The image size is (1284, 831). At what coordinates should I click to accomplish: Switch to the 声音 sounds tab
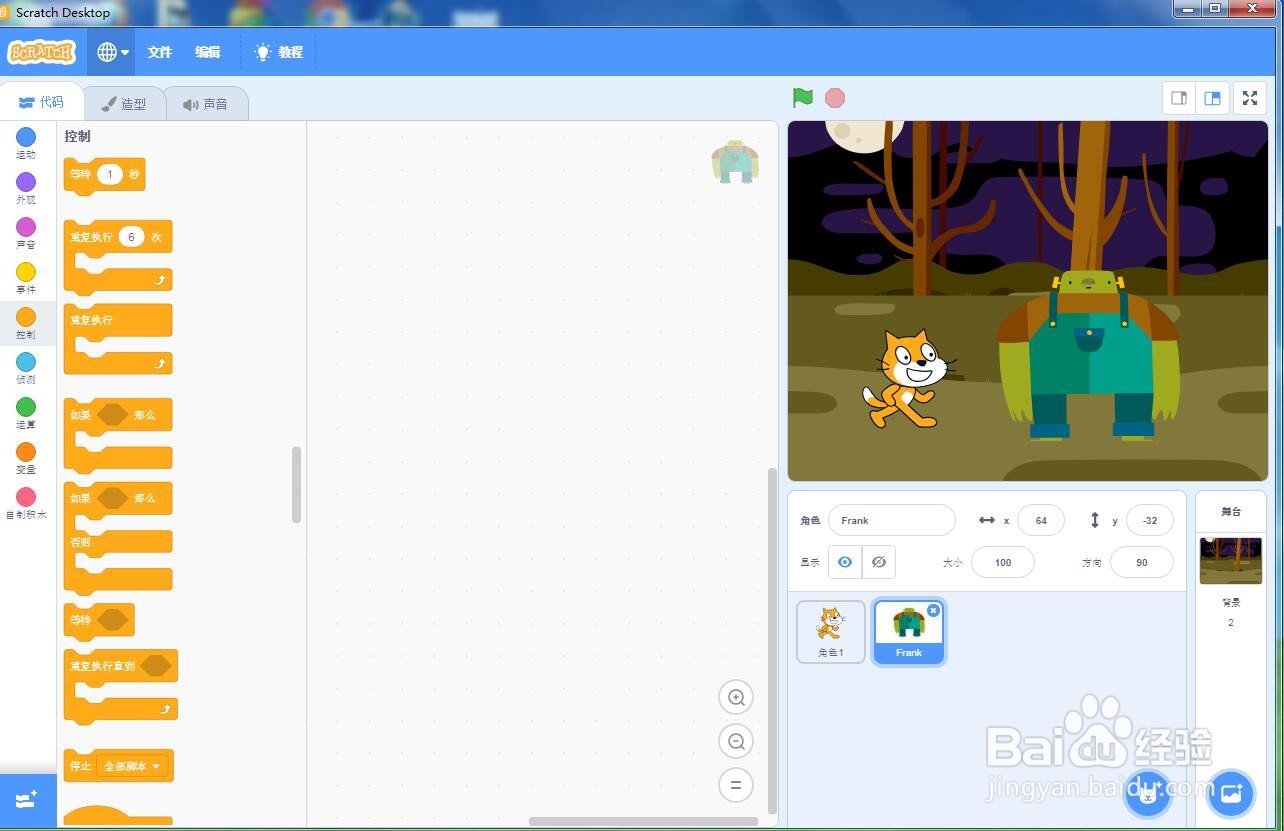click(206, 104)
